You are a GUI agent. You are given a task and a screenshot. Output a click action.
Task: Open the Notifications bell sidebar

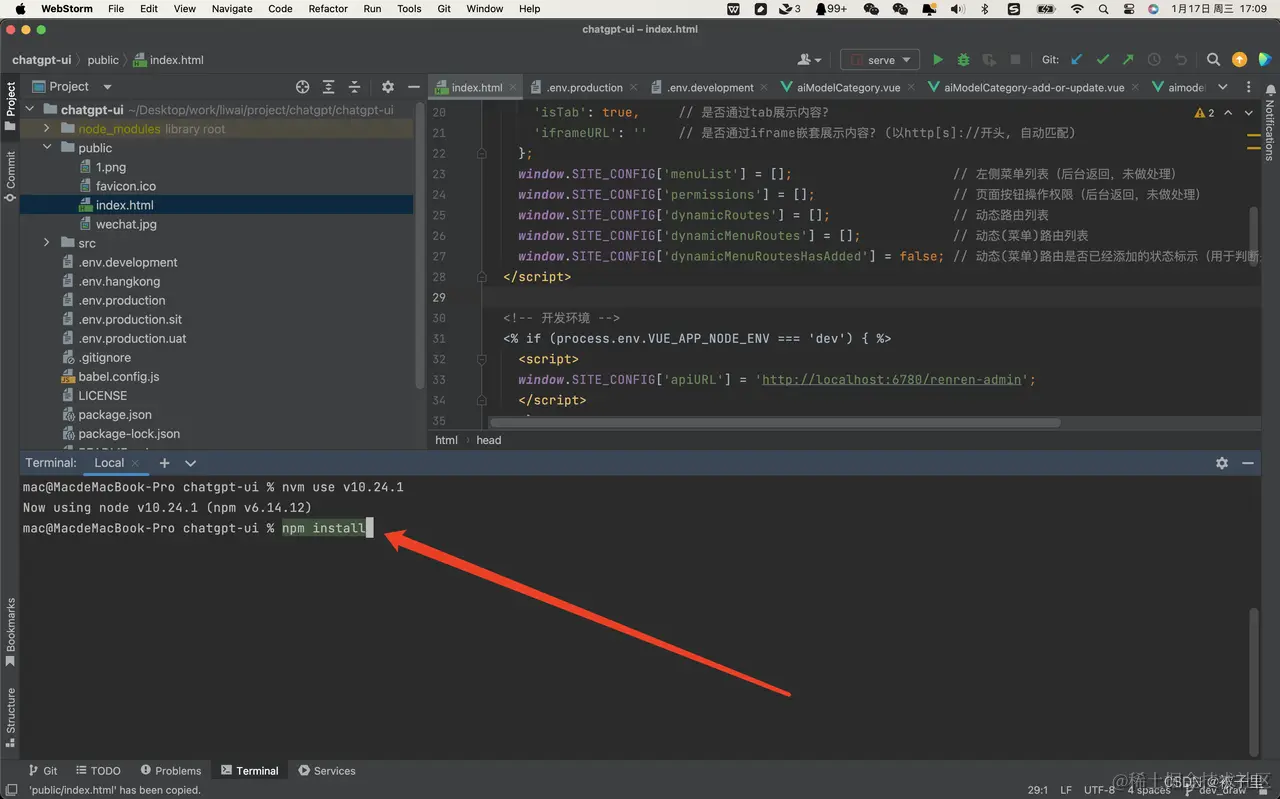[1270, 122]
